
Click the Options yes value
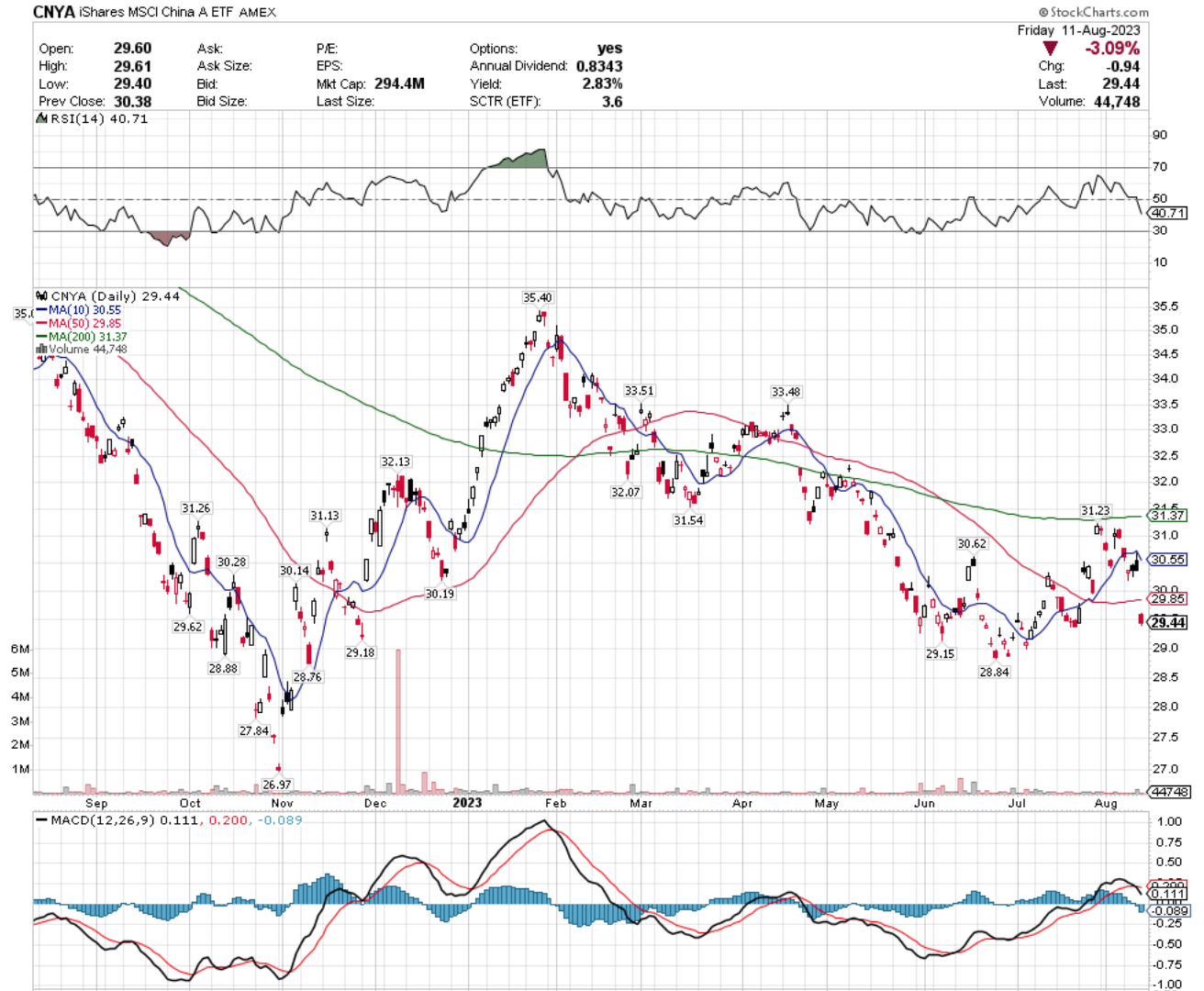tap(609, 49)
